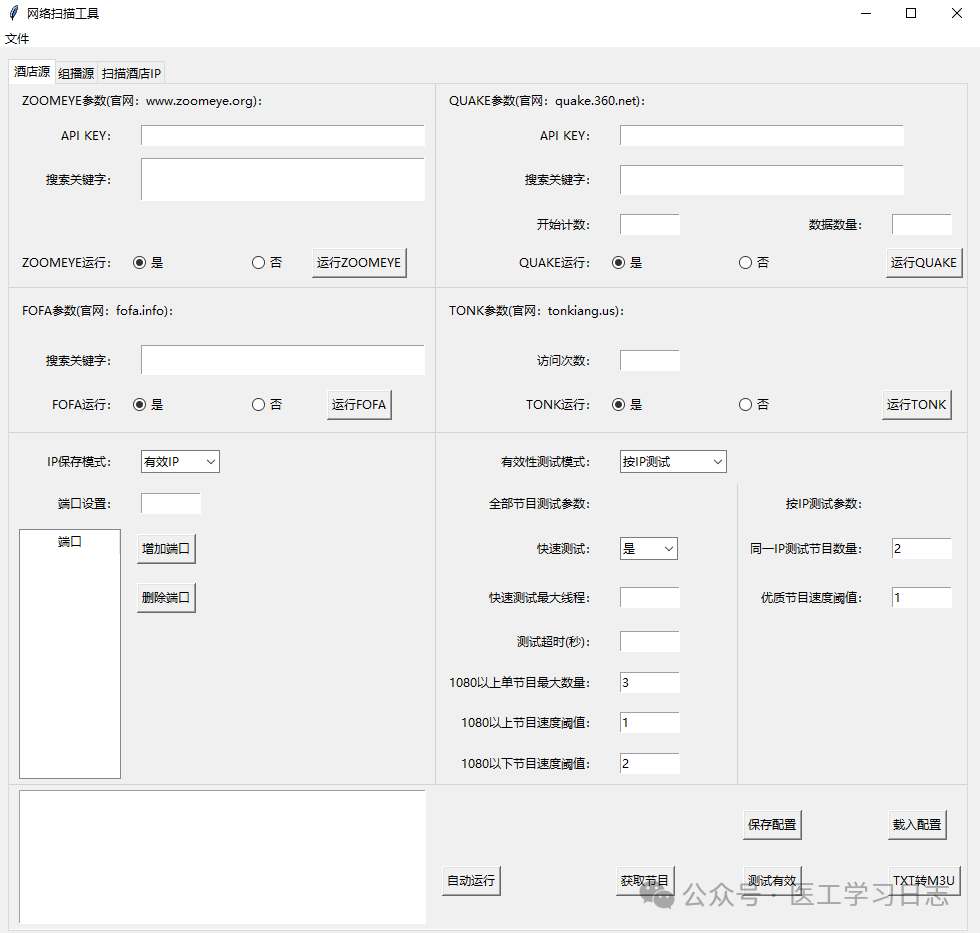This screenshot has height=933, width=980.
Task: Focus the 测试超时(秒) field
Action: [650, 641]
